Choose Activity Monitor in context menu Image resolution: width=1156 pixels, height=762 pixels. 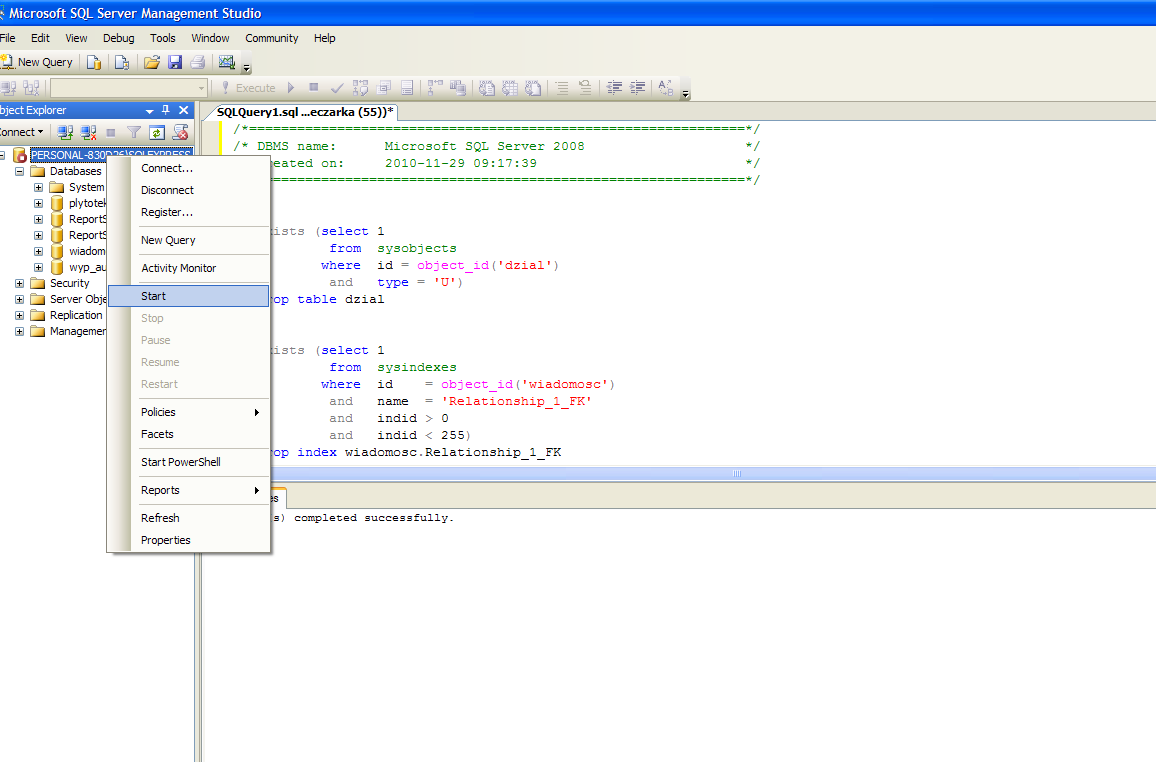(x=189, y=268)
